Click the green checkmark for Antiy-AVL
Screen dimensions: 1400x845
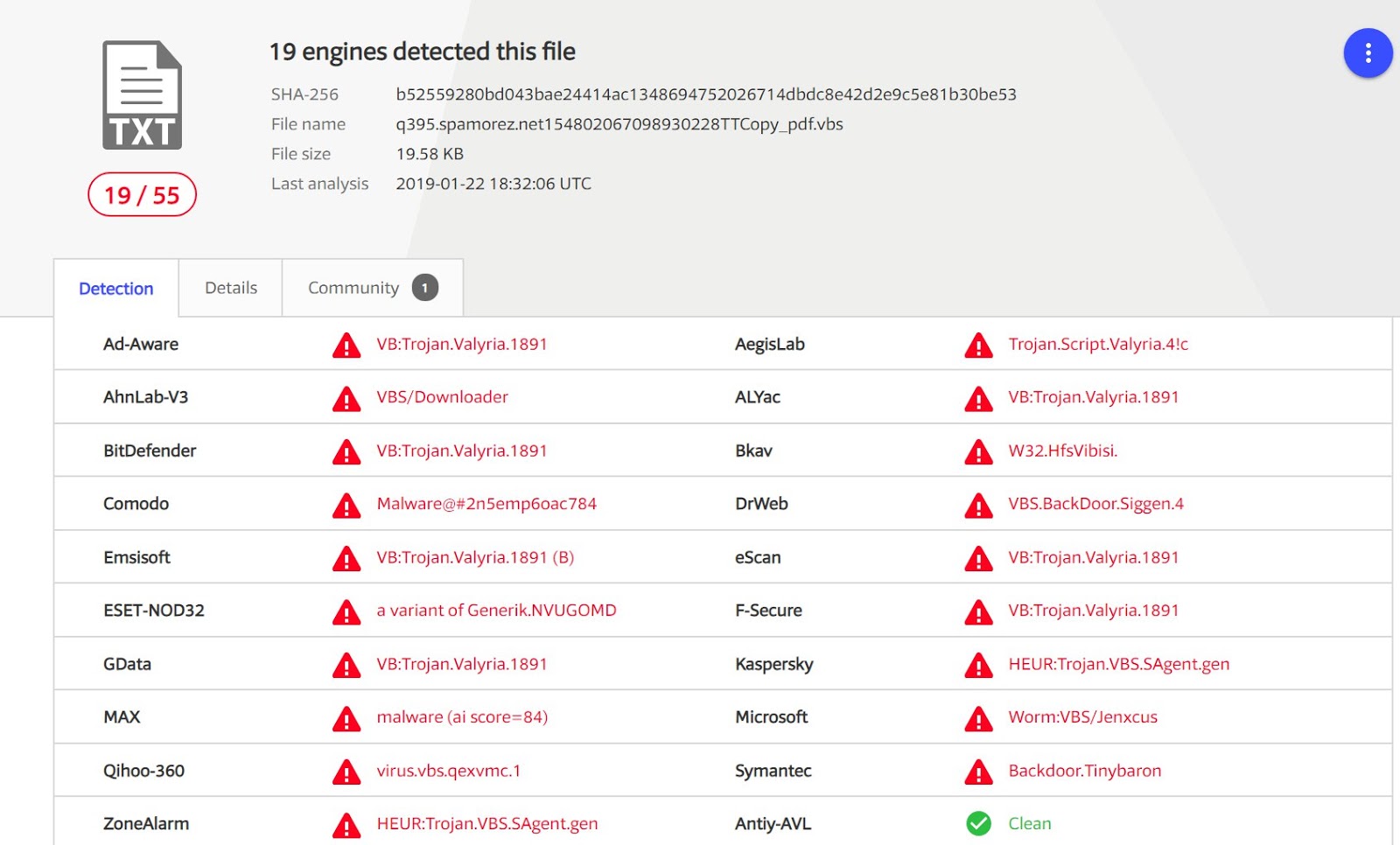point(978,824)
